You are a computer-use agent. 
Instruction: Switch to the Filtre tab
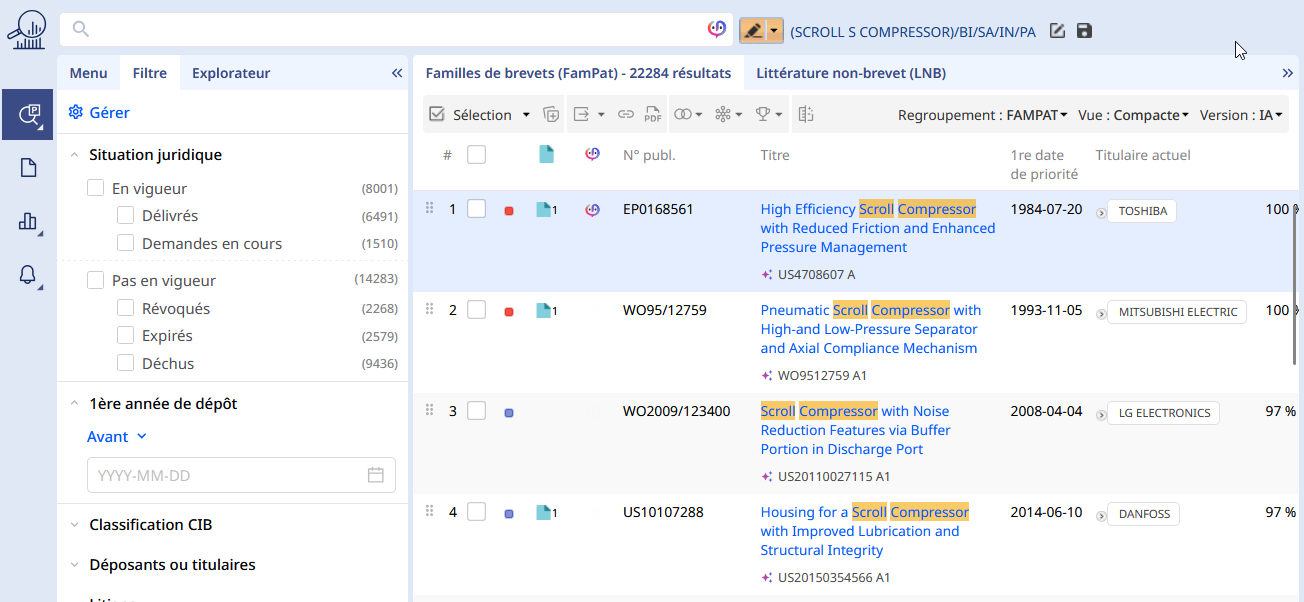pyautogui.click(x=150, y=73)
